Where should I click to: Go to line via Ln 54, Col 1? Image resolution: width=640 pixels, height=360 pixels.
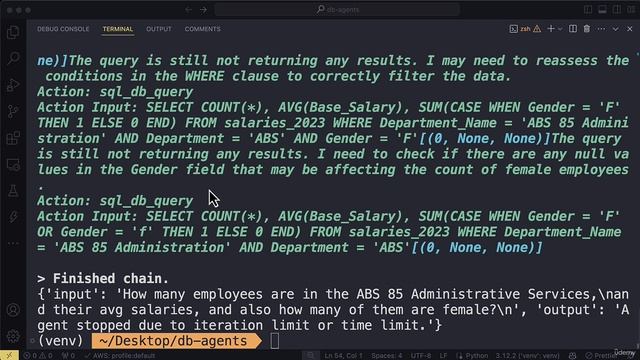click(x=343, y=356)
